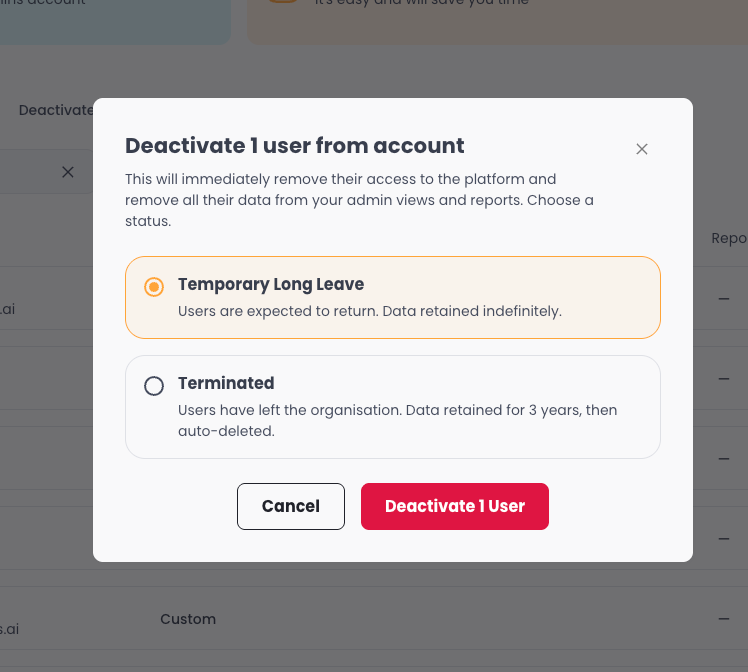Click the Cancel button
The image size is (748, 672).
click(291, 506)
